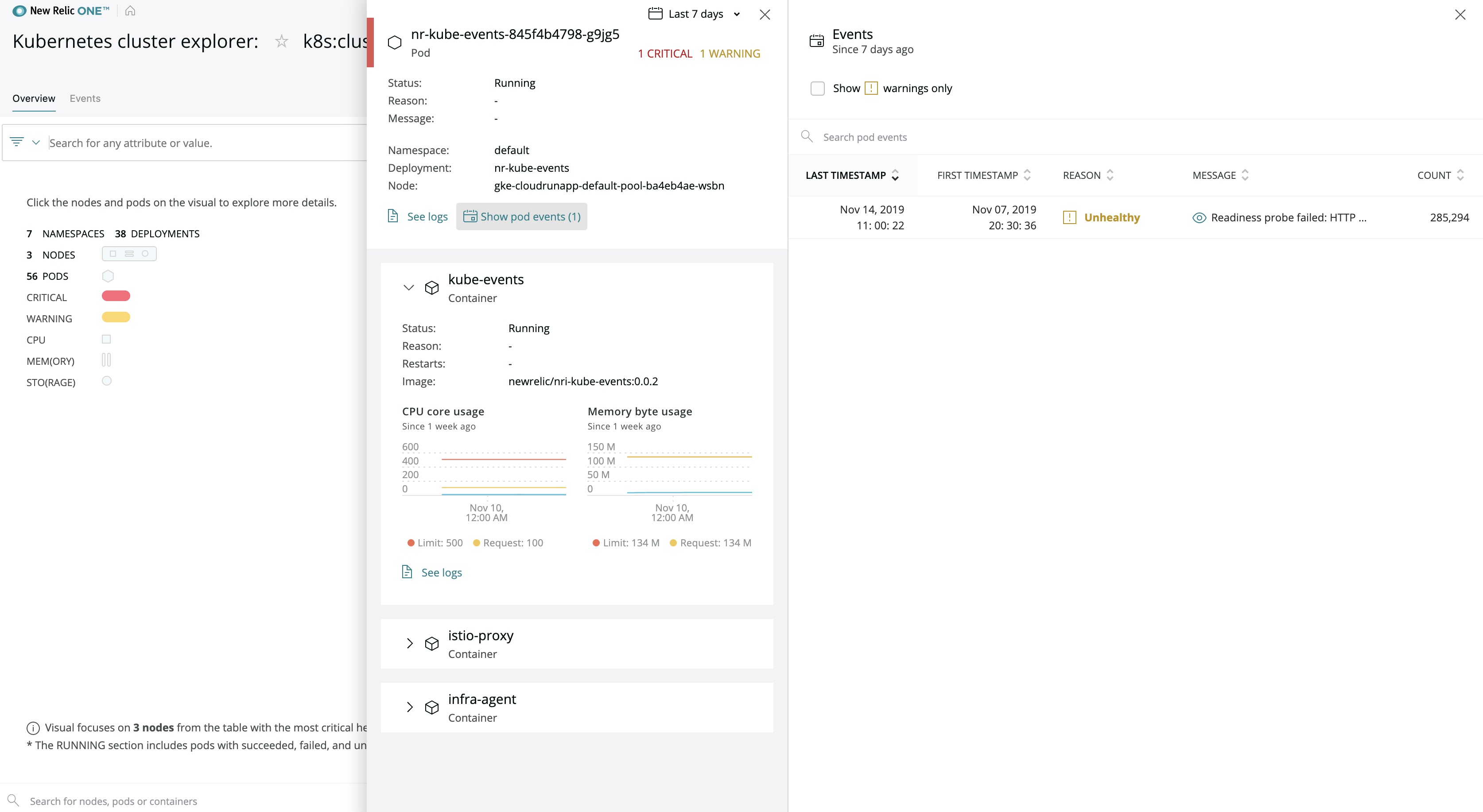The height and width of the screenshot is (812, 1483).
Task: Switch to the Overview tab
Action: coord(34,98)
